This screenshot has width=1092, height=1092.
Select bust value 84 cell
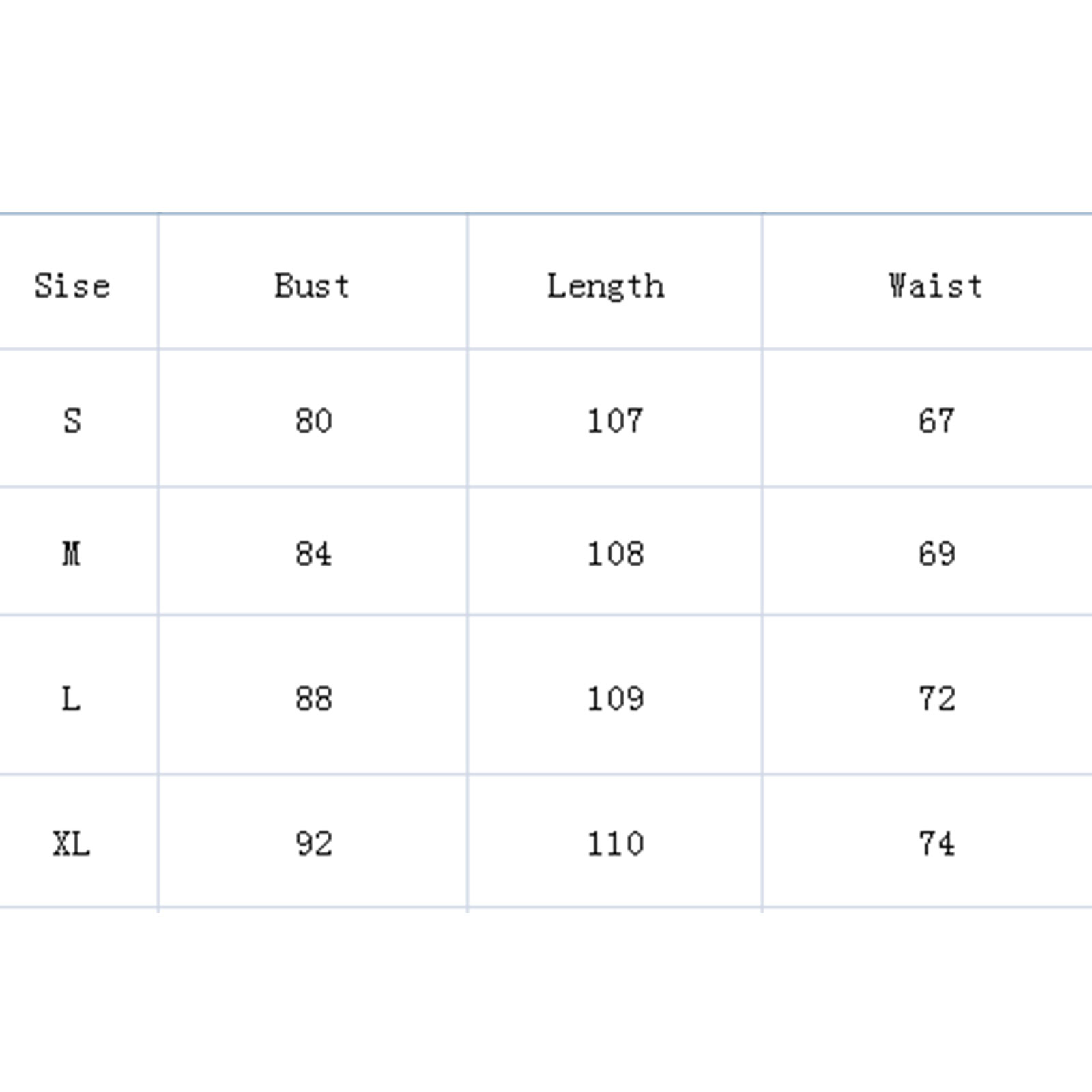(314, 553)
